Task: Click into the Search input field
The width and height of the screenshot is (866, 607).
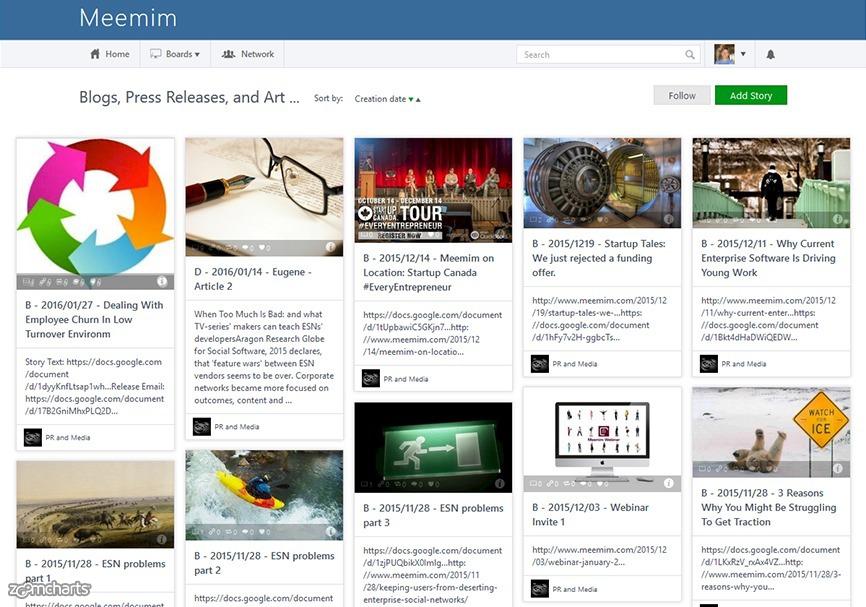Action: [x=600, y=55]
